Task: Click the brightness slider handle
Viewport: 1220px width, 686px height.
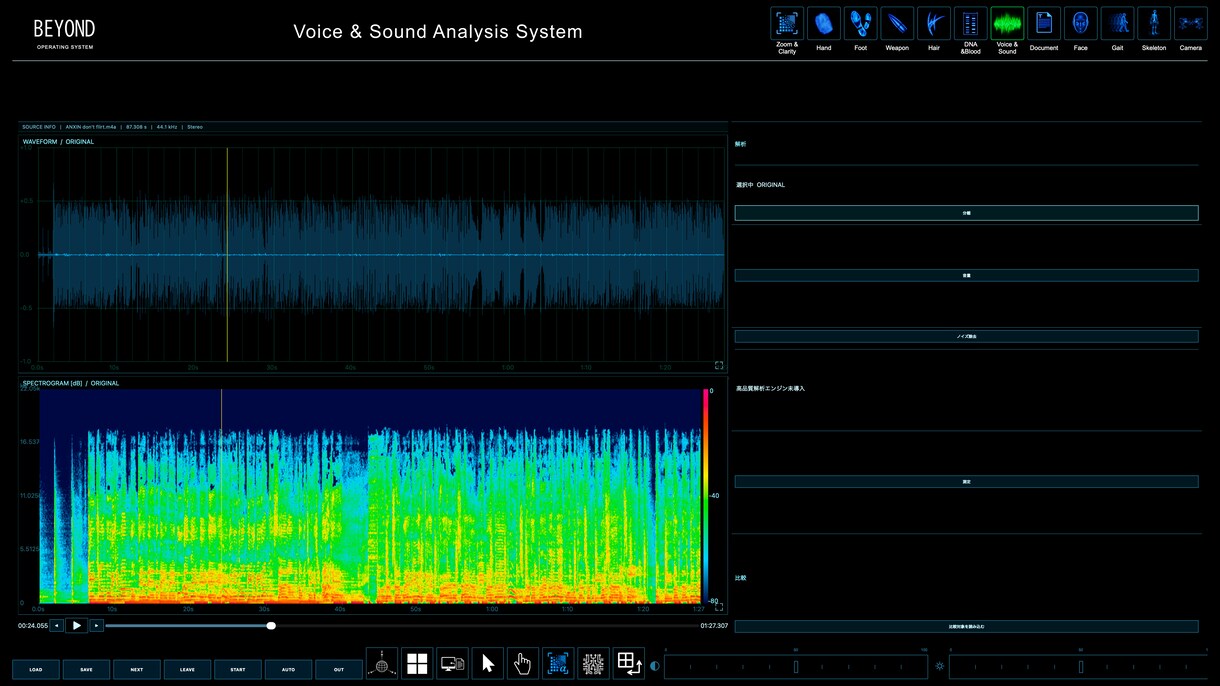Action: tap(1081, 667)
